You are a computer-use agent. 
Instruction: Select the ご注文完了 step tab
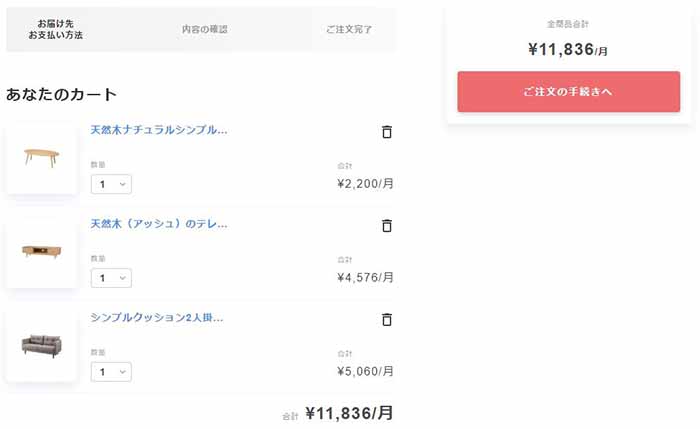click(349, 29)
